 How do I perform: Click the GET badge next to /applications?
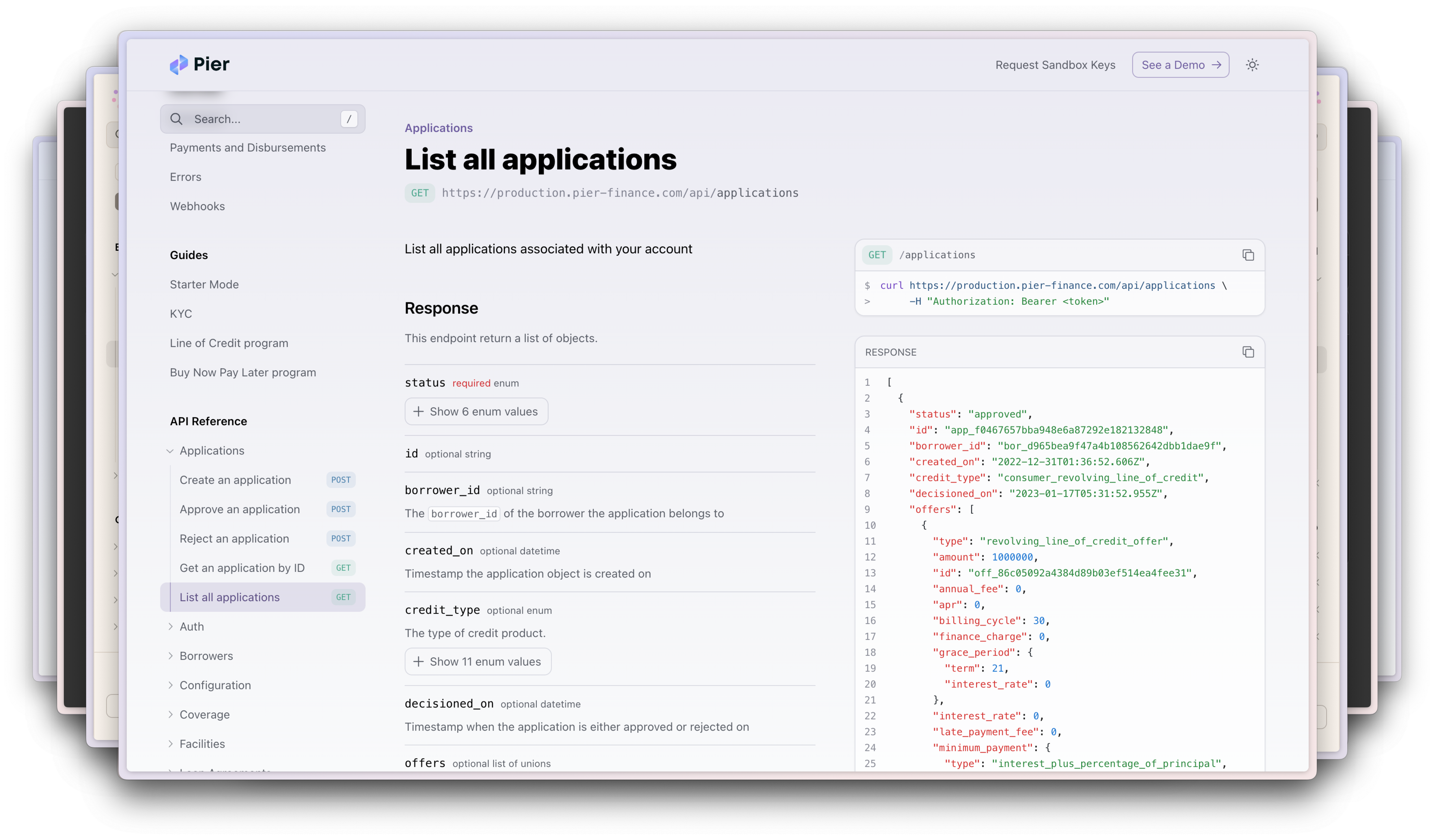pos(876,255)
